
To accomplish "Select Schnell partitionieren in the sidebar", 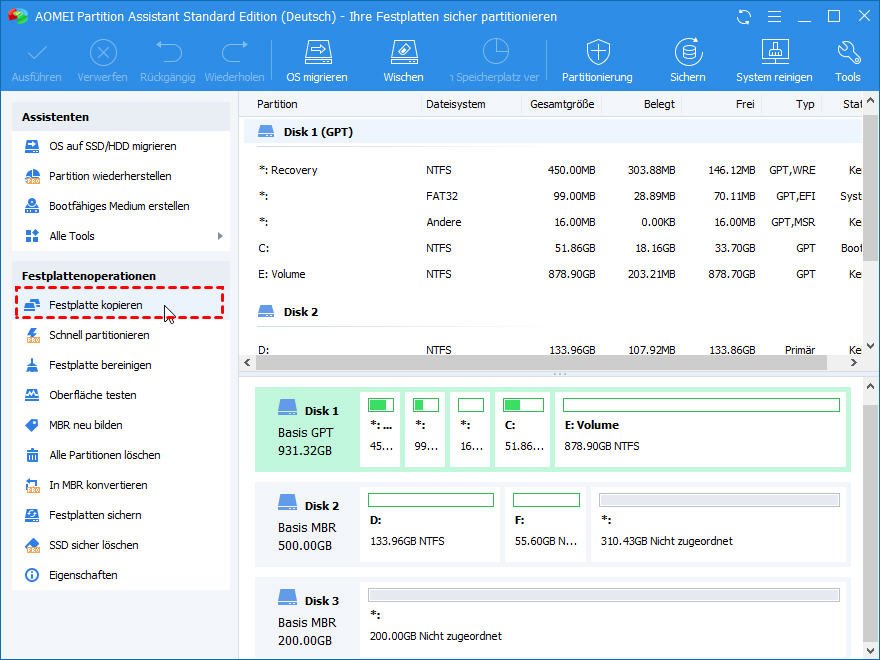I will click(99, 335).
